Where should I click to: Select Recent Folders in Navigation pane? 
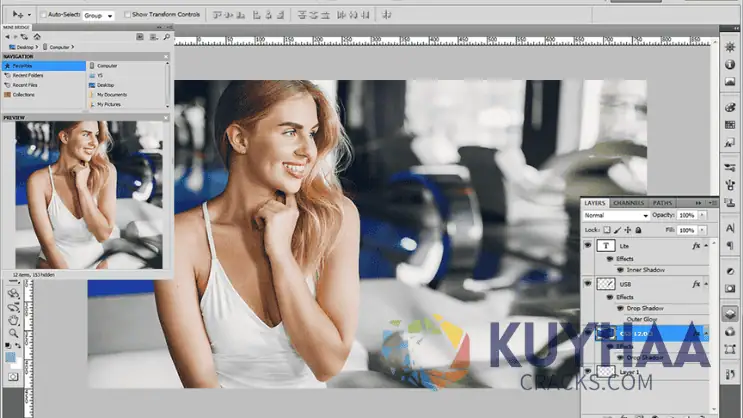28,75
